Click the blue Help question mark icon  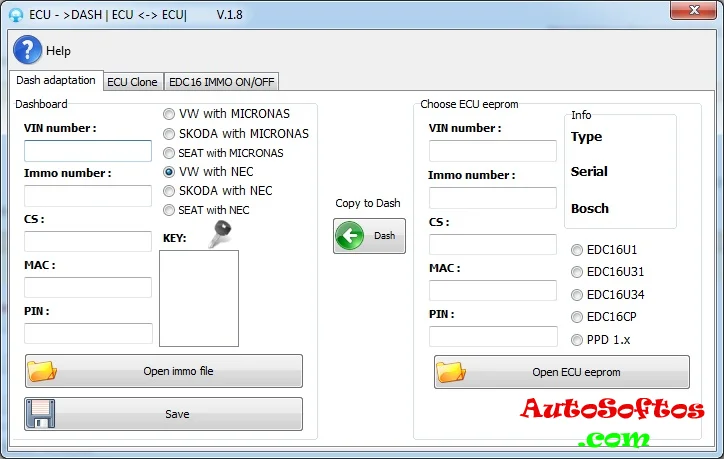[x=27, y=50]
